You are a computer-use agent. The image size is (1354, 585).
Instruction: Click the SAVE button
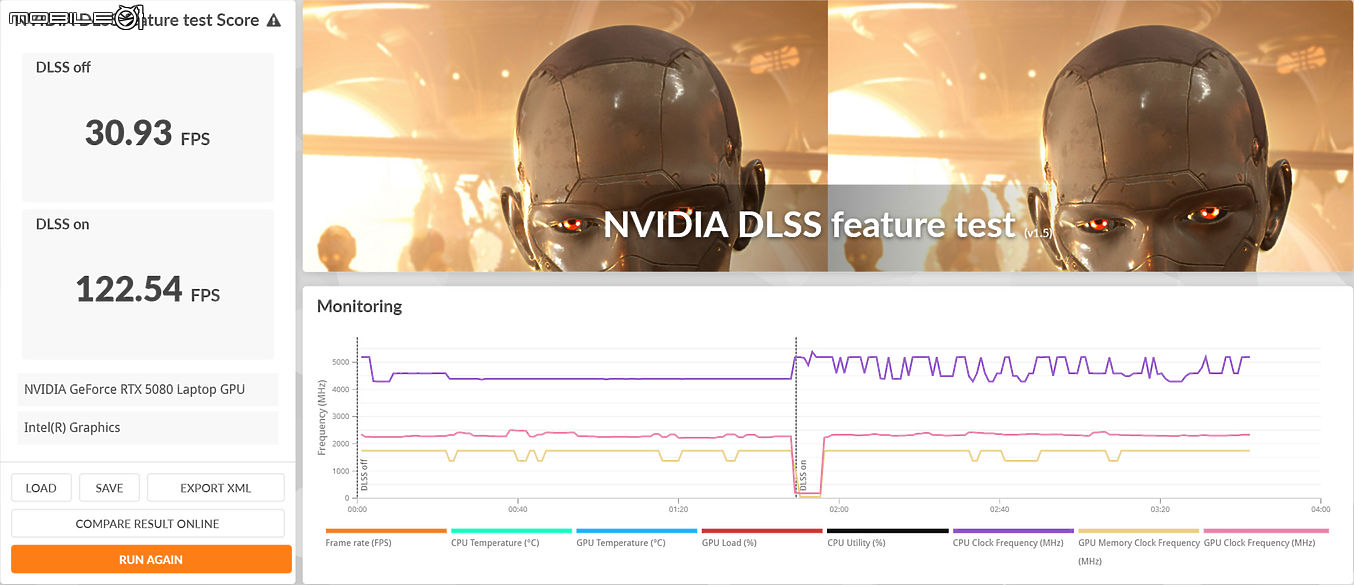(x=109, y=488)
